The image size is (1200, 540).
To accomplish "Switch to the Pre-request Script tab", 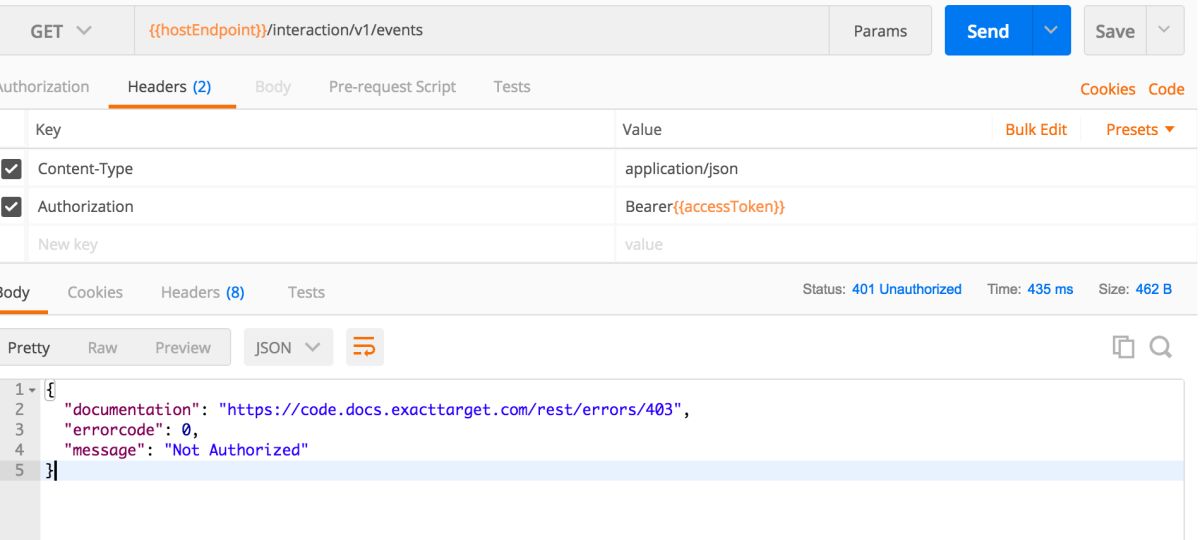I will click(392, 87).
